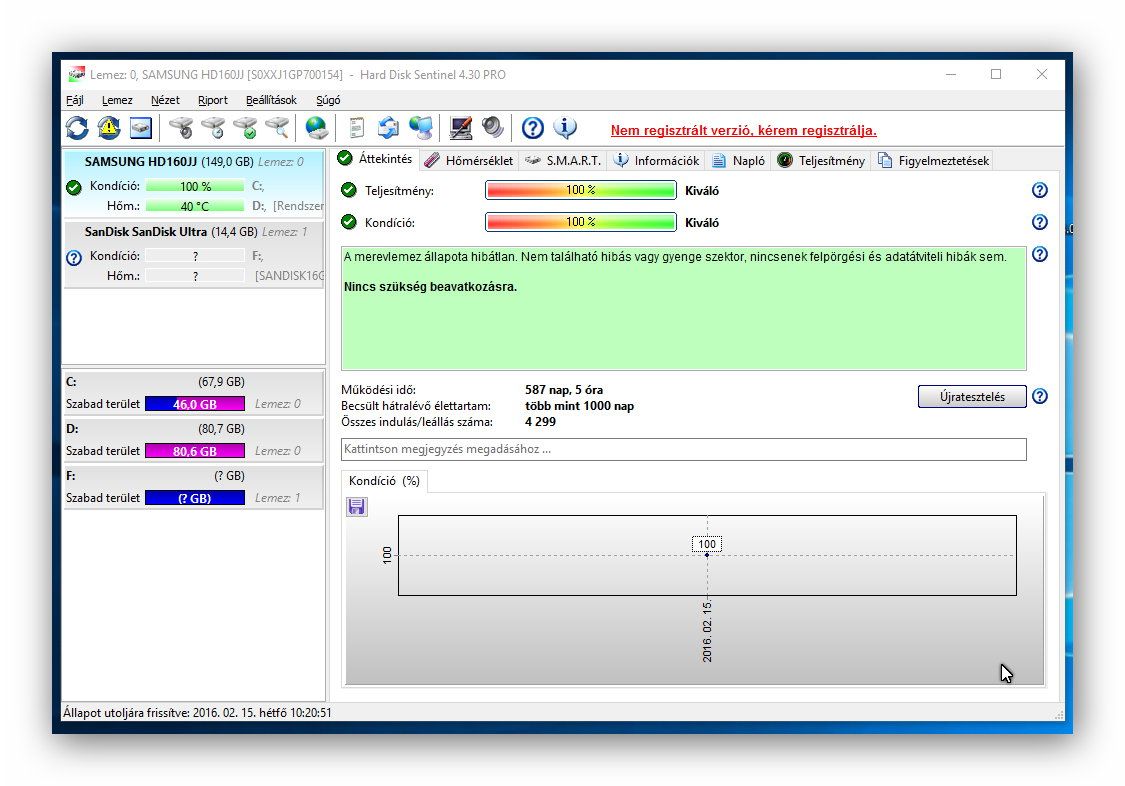Click the unregistered version registration link
The height and width of the screenshot is (786, 1125).
[743, 131]
